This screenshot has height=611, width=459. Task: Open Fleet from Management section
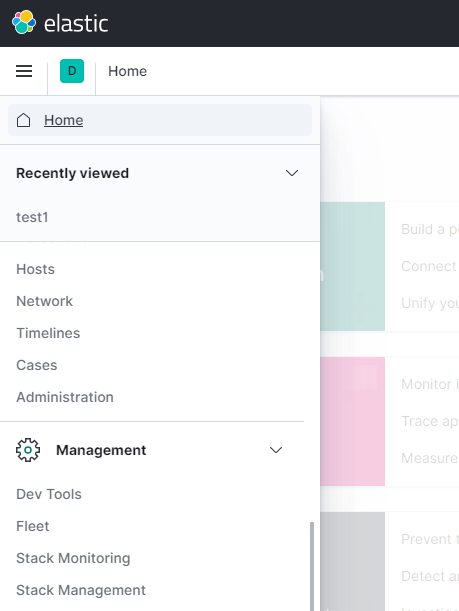coord(33,526)
